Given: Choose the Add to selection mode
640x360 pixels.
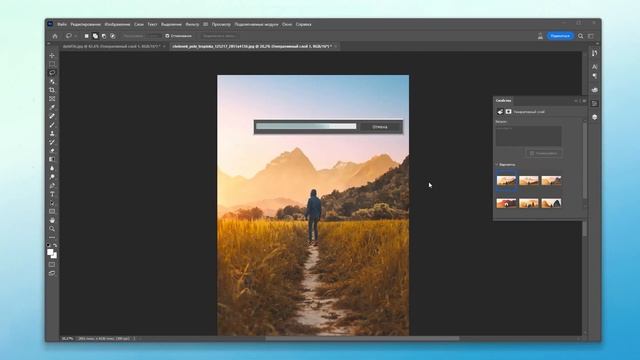Looking at the screenshot, I should click(x=95, y=36).
